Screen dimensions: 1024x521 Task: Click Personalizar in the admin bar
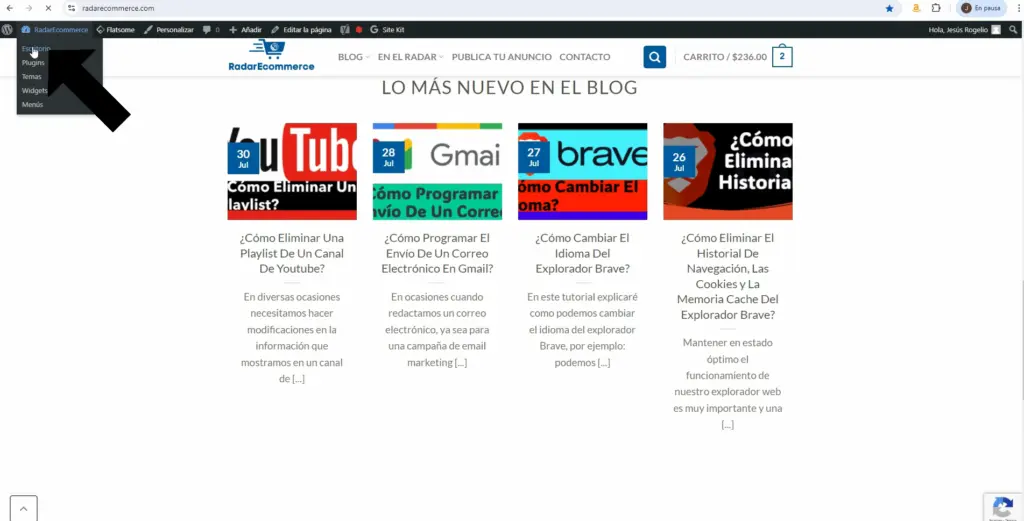coord(168,29)
